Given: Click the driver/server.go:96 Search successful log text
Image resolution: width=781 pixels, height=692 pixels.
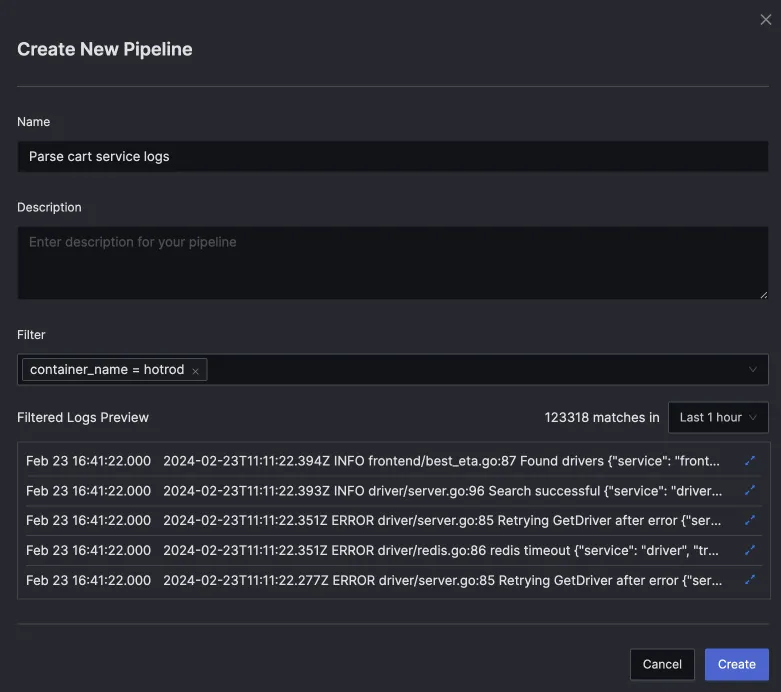Looking at the screenshot, I should (442, 491).
